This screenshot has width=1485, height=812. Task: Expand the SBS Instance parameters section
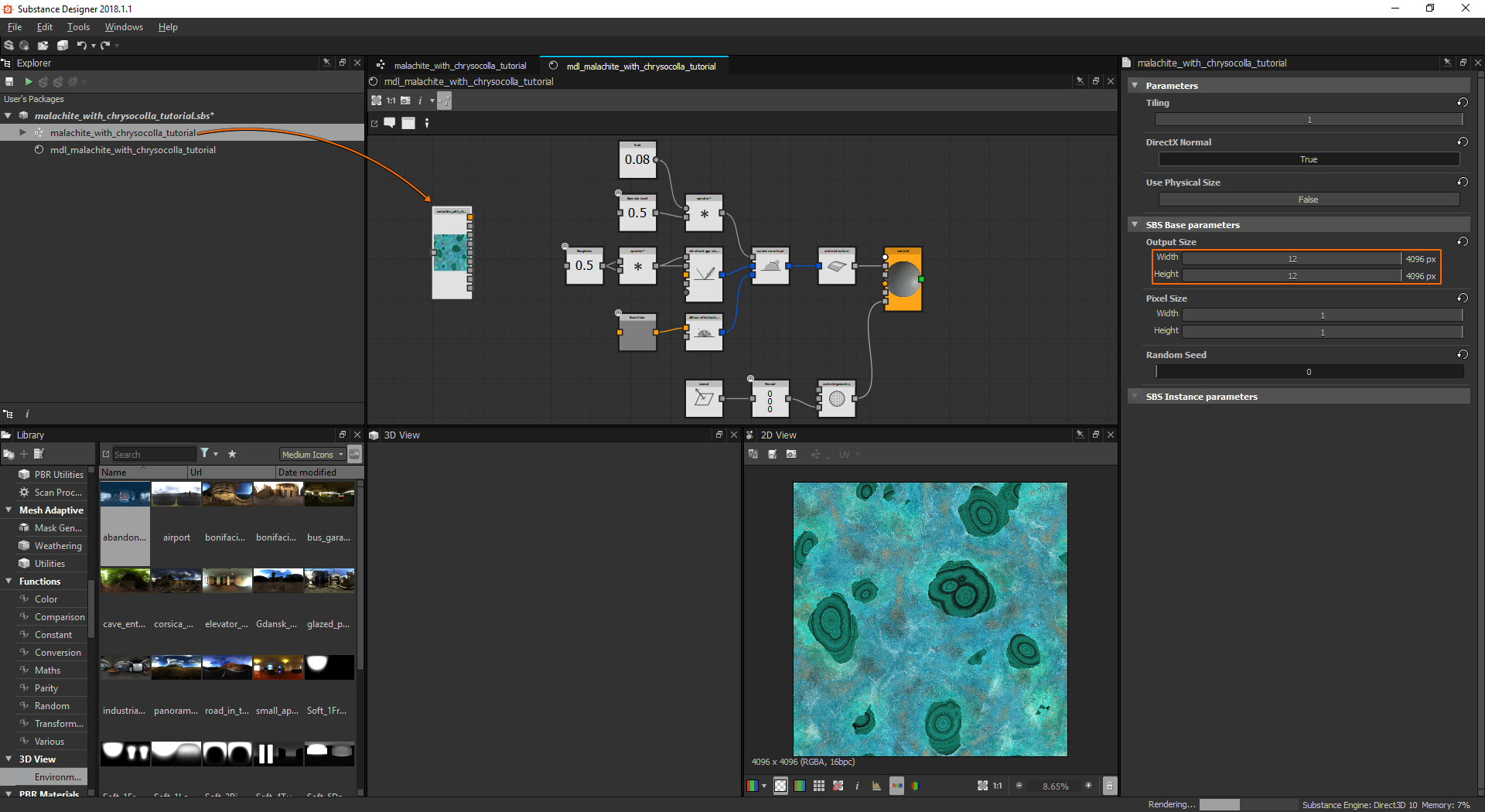1135,397
